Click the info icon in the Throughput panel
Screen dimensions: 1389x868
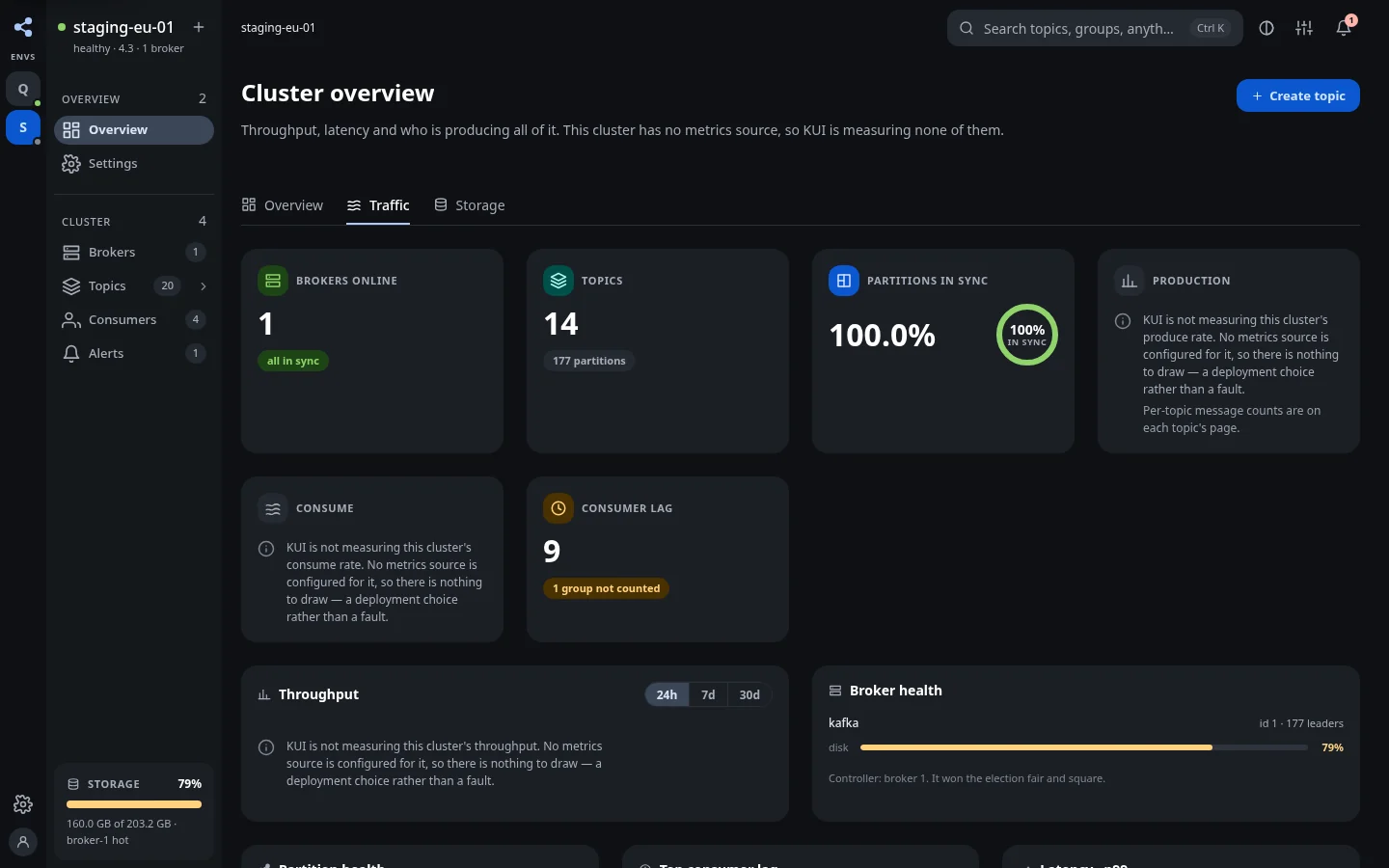pos(266,747)
